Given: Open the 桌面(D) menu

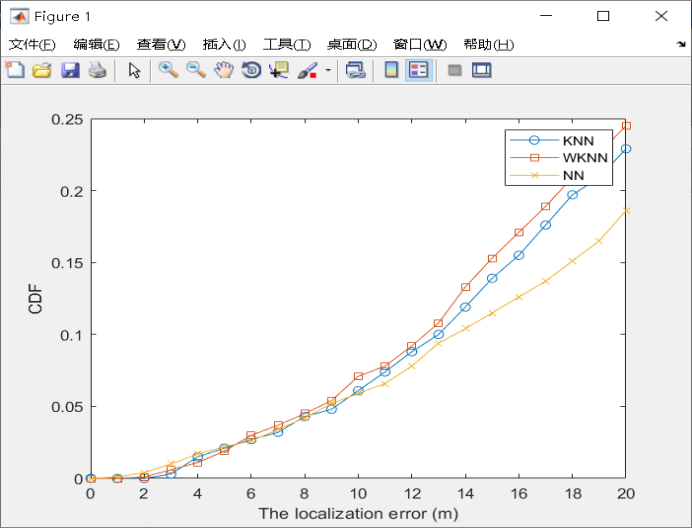Looking at the screenshot, I should (352, 44).
